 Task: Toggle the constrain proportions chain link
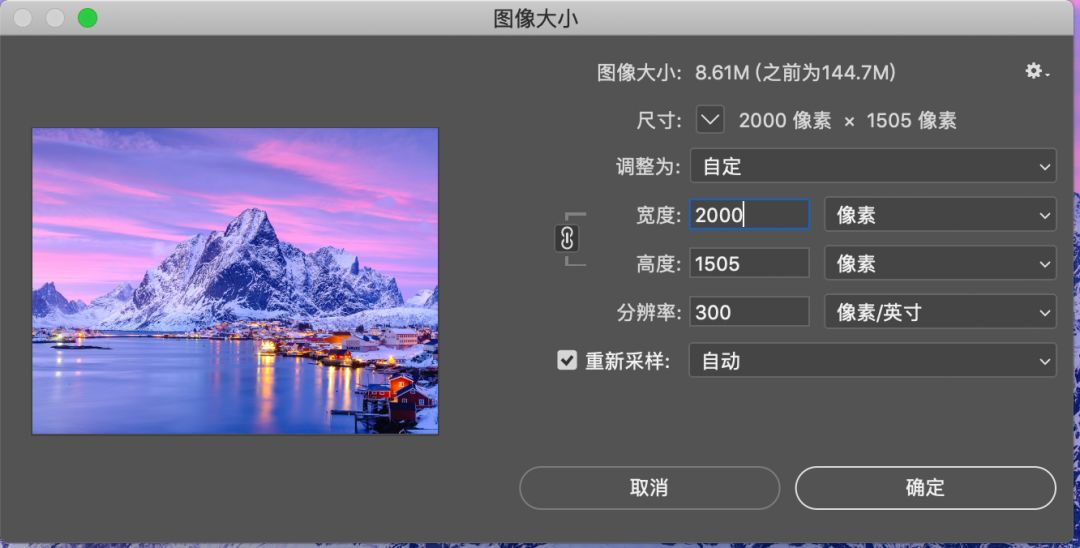pos(567,239)
